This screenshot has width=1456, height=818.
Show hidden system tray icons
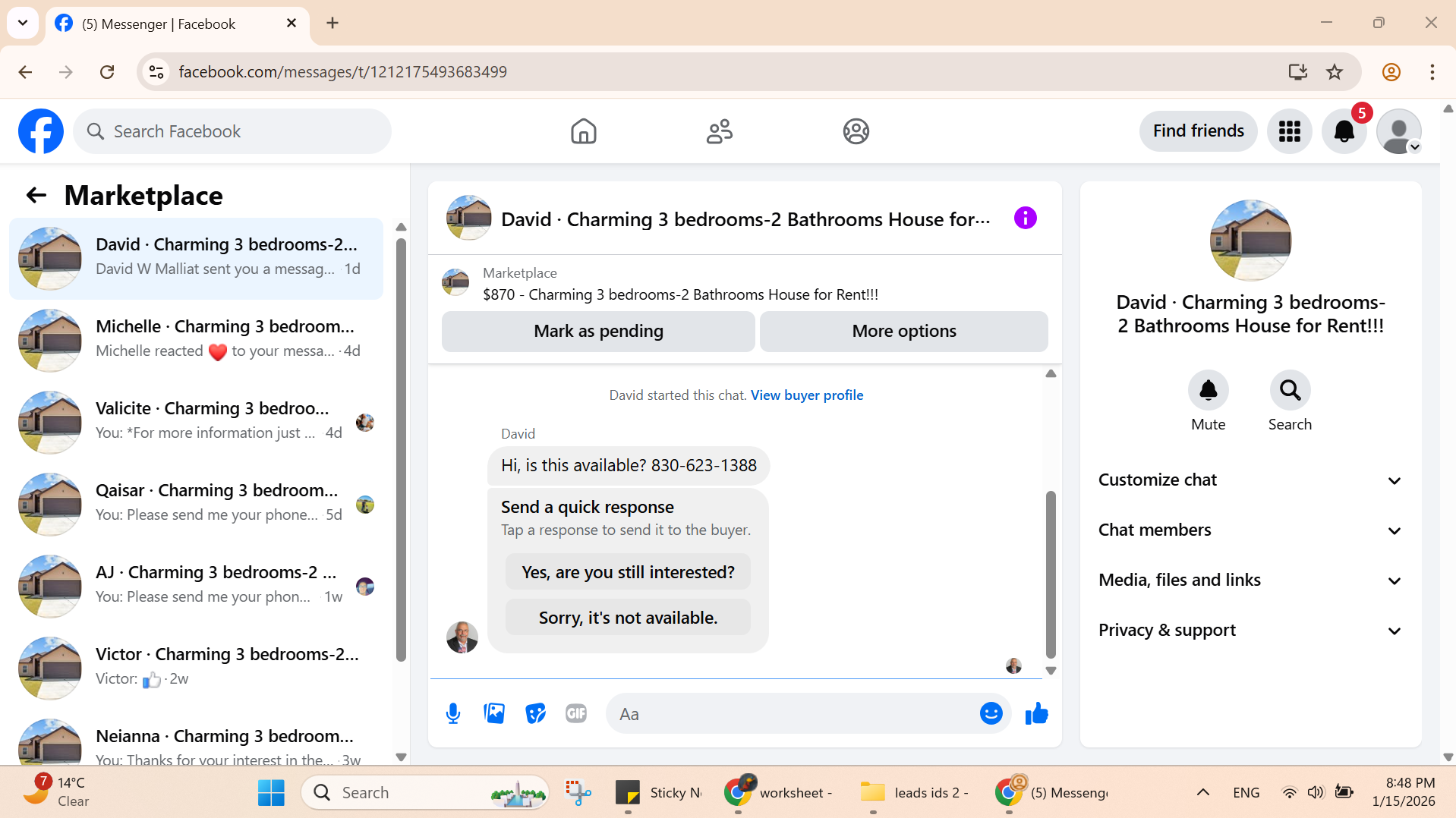pyautogui.click(x=1202, y=793)
